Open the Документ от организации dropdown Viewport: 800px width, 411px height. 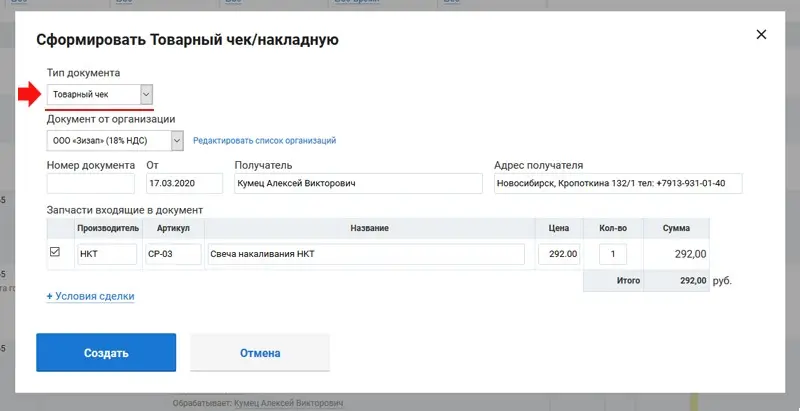[115, 141]
